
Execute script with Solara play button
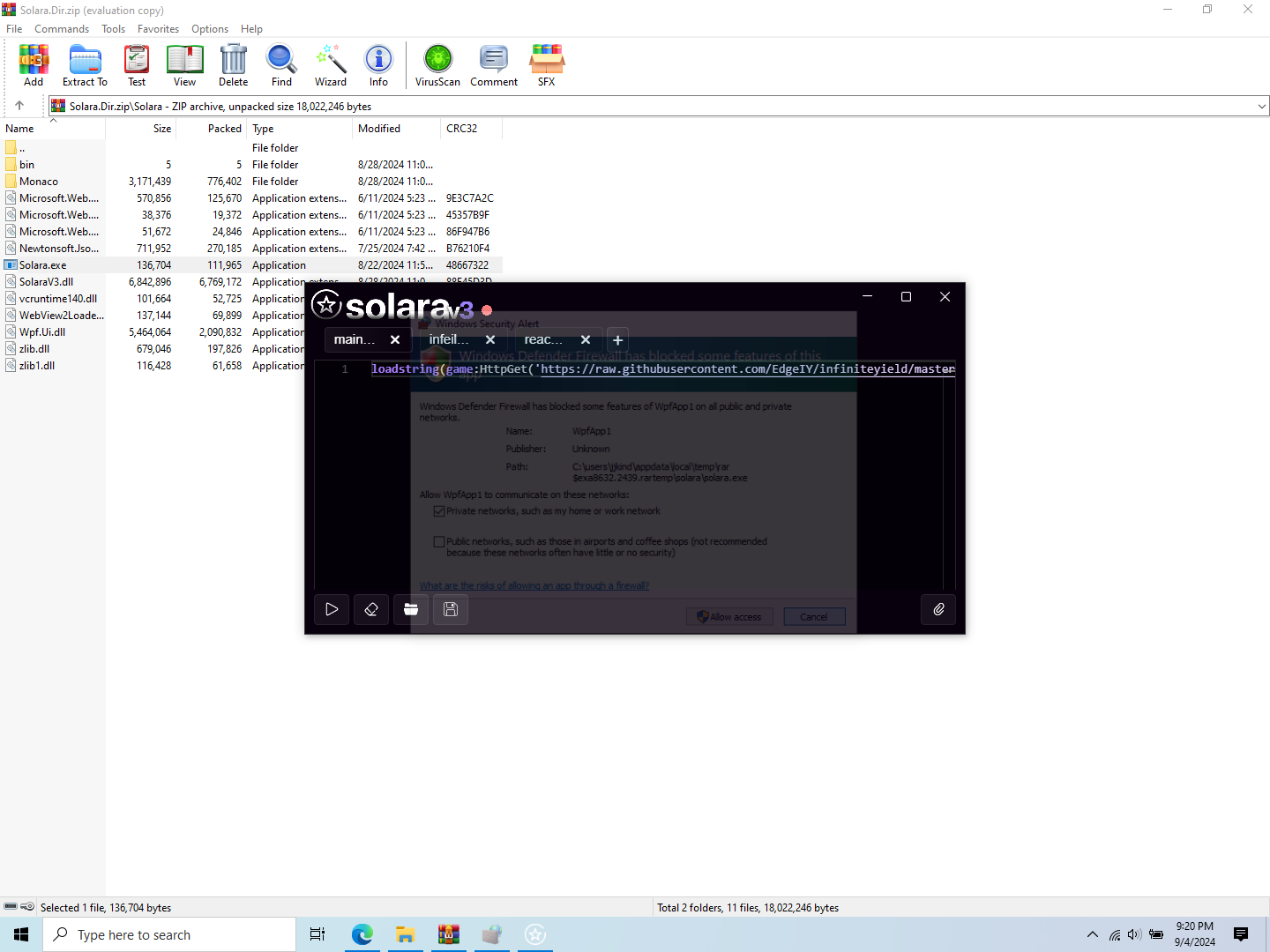pyautogui.click(x=332, y=609)
